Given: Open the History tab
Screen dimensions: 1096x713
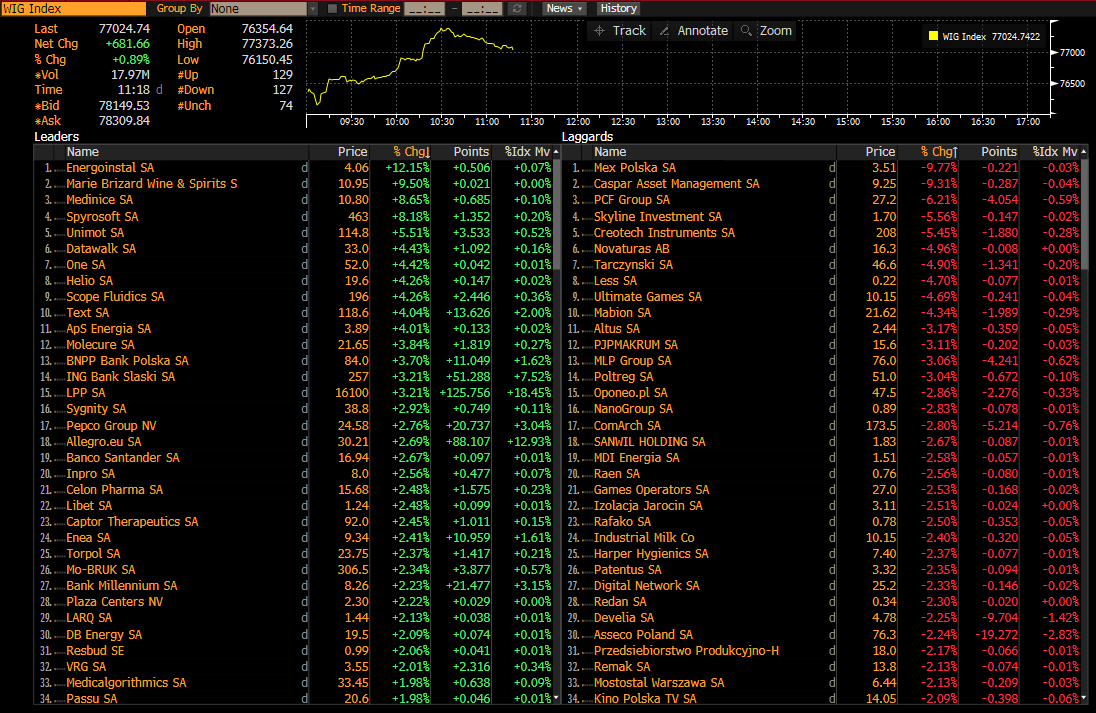Looking at the screenshot, I should (x=618, y=8).
